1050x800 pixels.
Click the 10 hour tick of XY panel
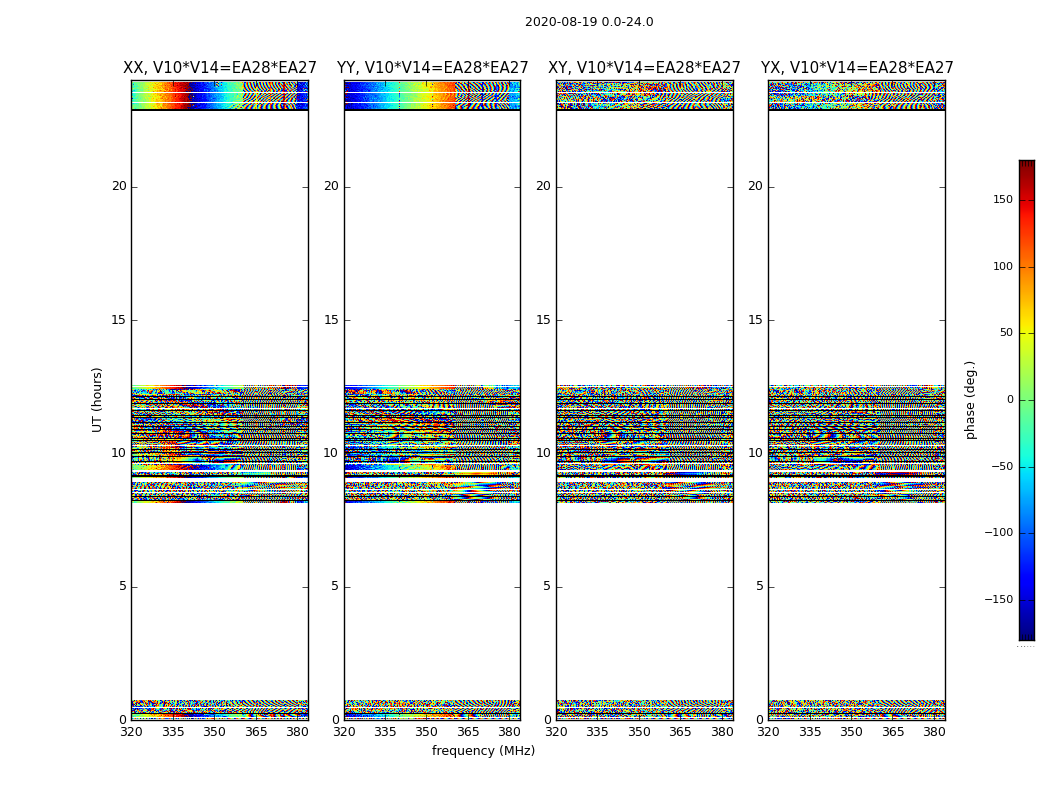pyautogui.click(x=544, y=453)
